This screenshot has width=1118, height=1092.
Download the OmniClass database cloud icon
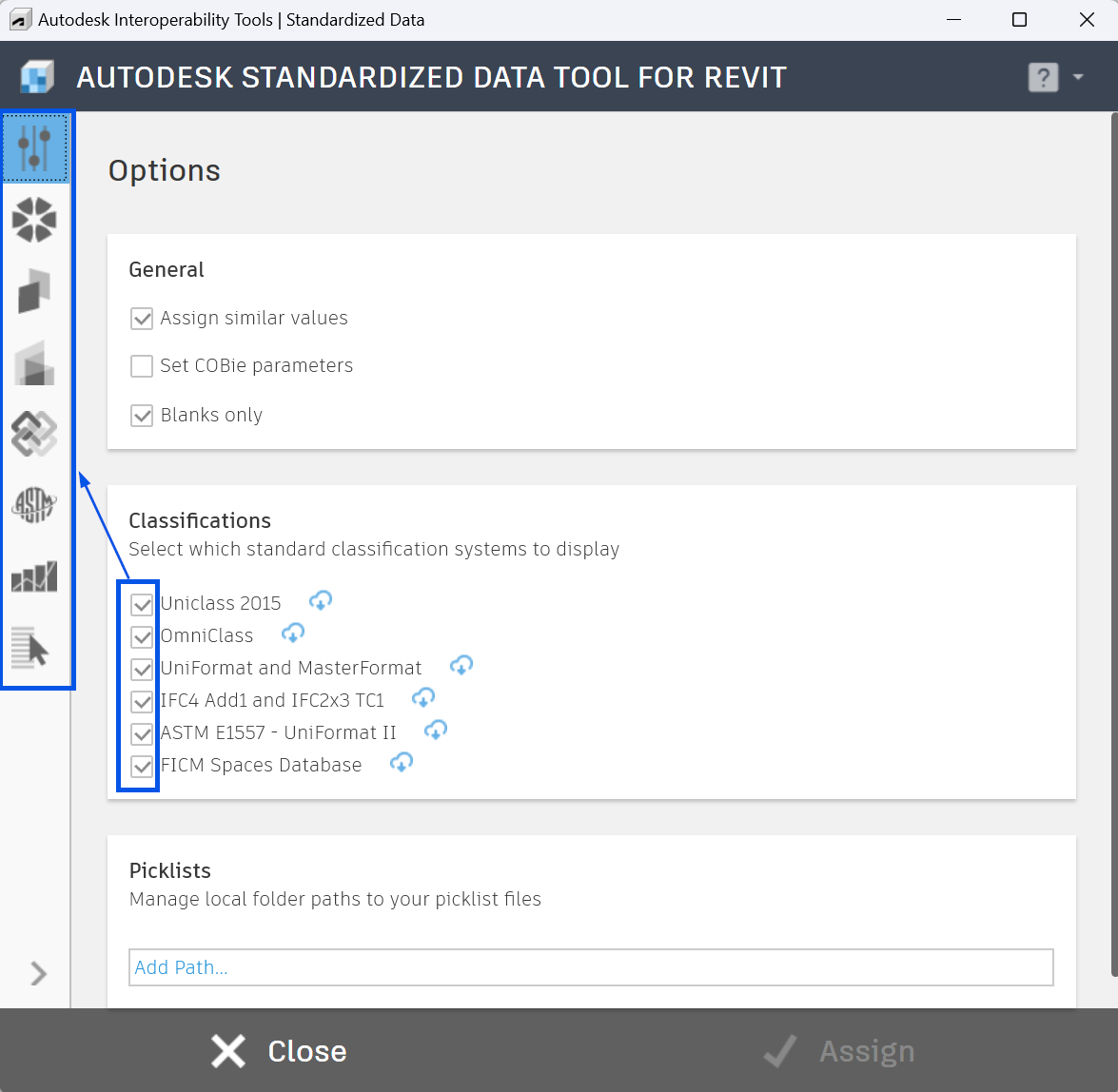[x=293, y=633]
